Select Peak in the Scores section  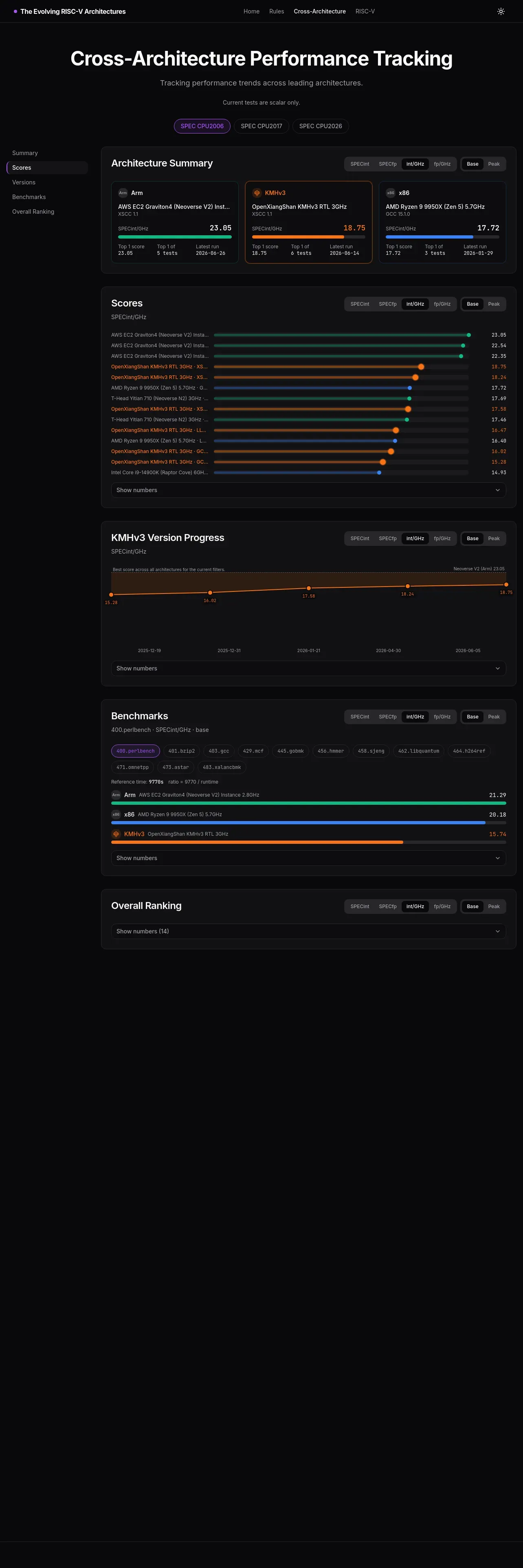pos(494,304)
